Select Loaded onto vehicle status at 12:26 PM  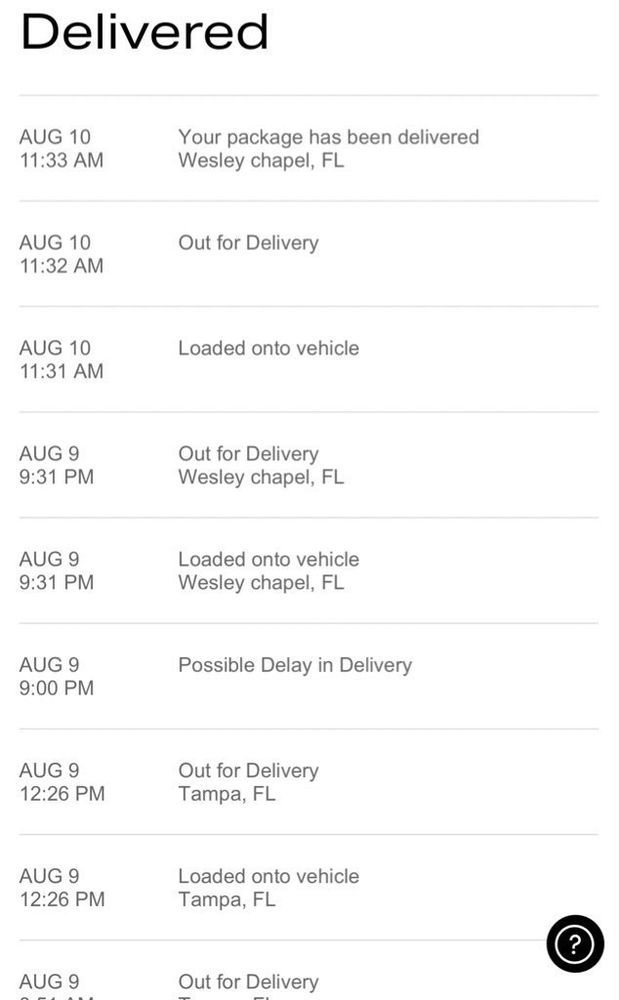point(268,876)
